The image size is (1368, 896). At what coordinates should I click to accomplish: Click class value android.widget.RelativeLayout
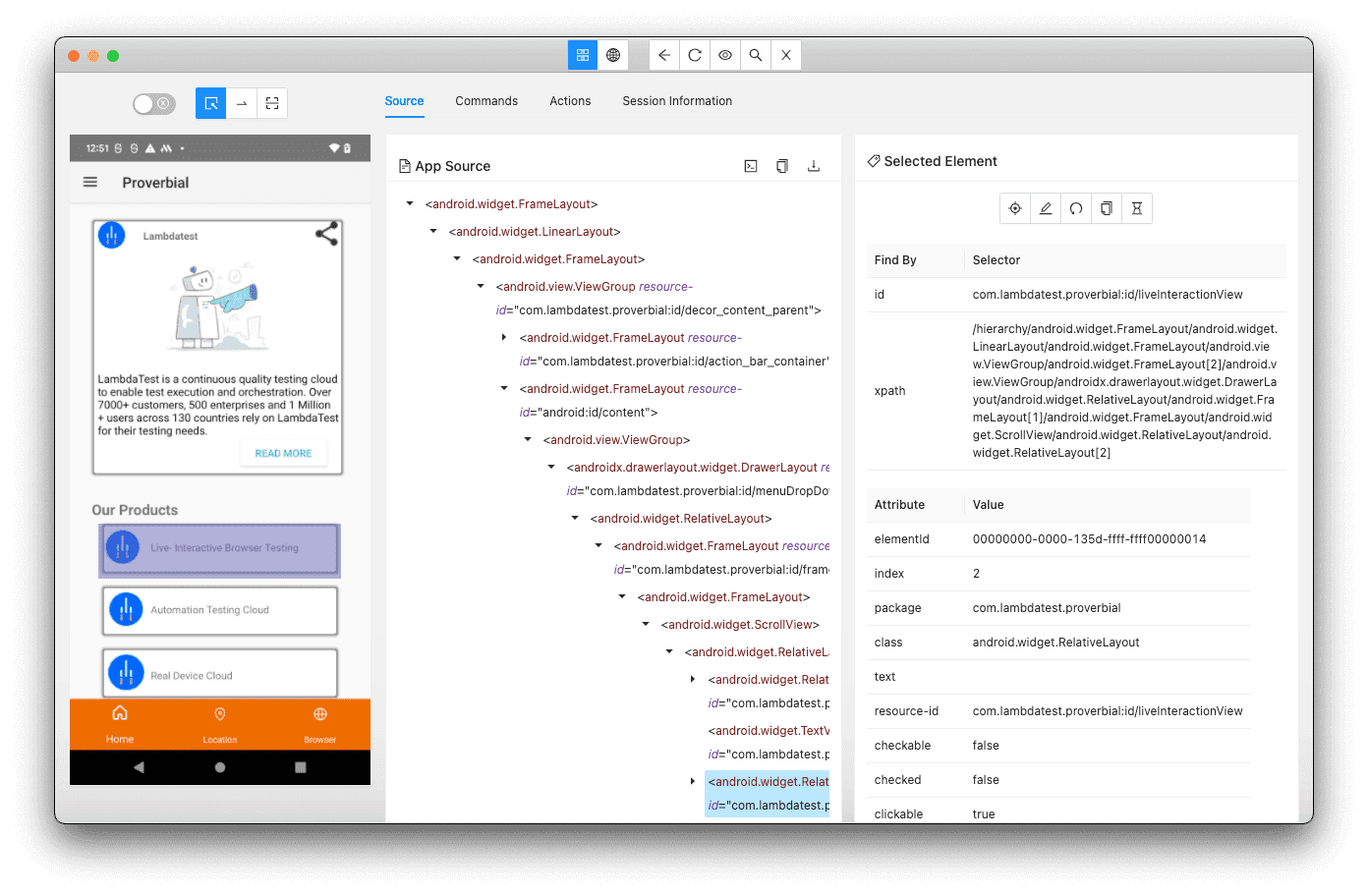pyautogui.click(x=1055, y=643)
